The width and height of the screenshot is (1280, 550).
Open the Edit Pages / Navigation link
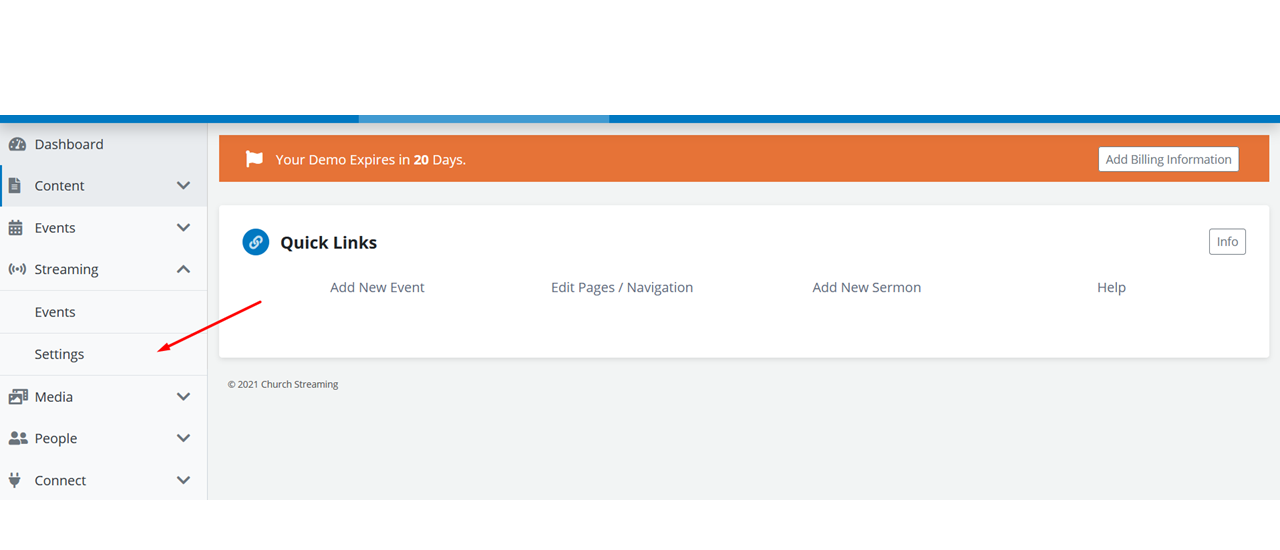coord(621,288)
